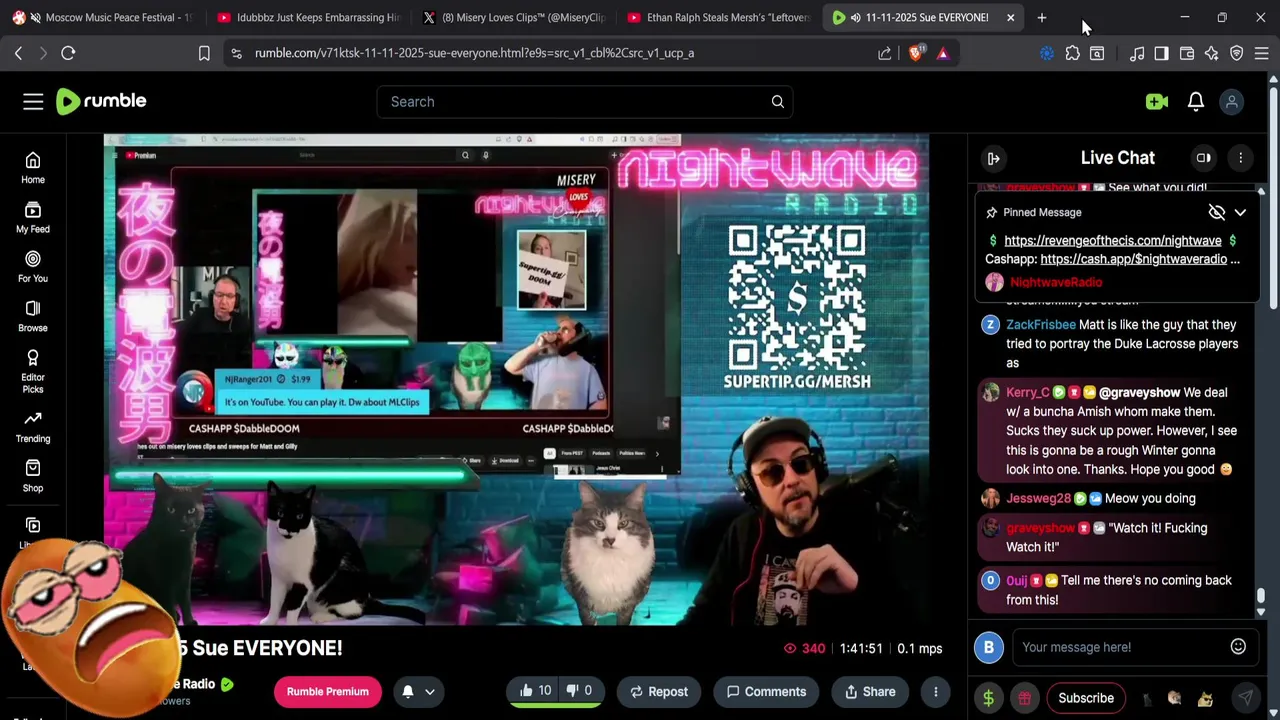Click the send message paper-plane icon
The image size is (1280, 720).
(1245, 698)
